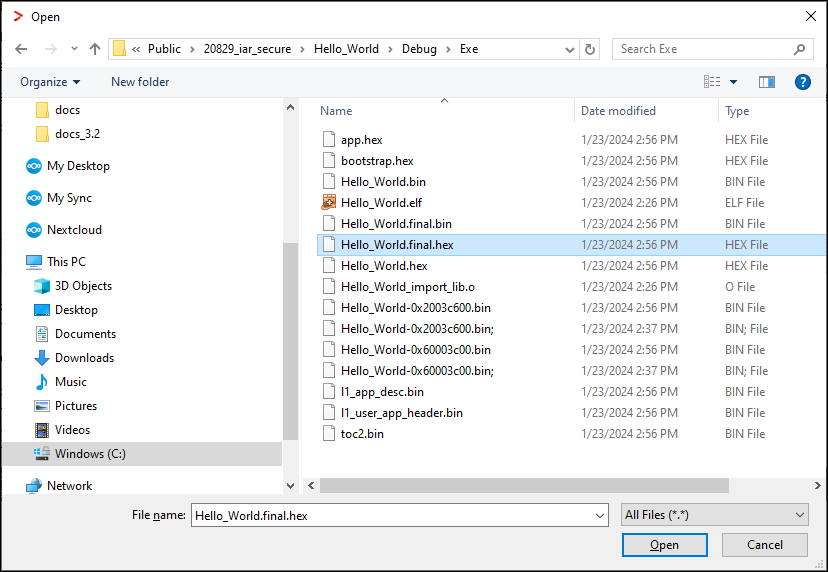
Task: Open the Downloads folder
Action: point(74,358)
